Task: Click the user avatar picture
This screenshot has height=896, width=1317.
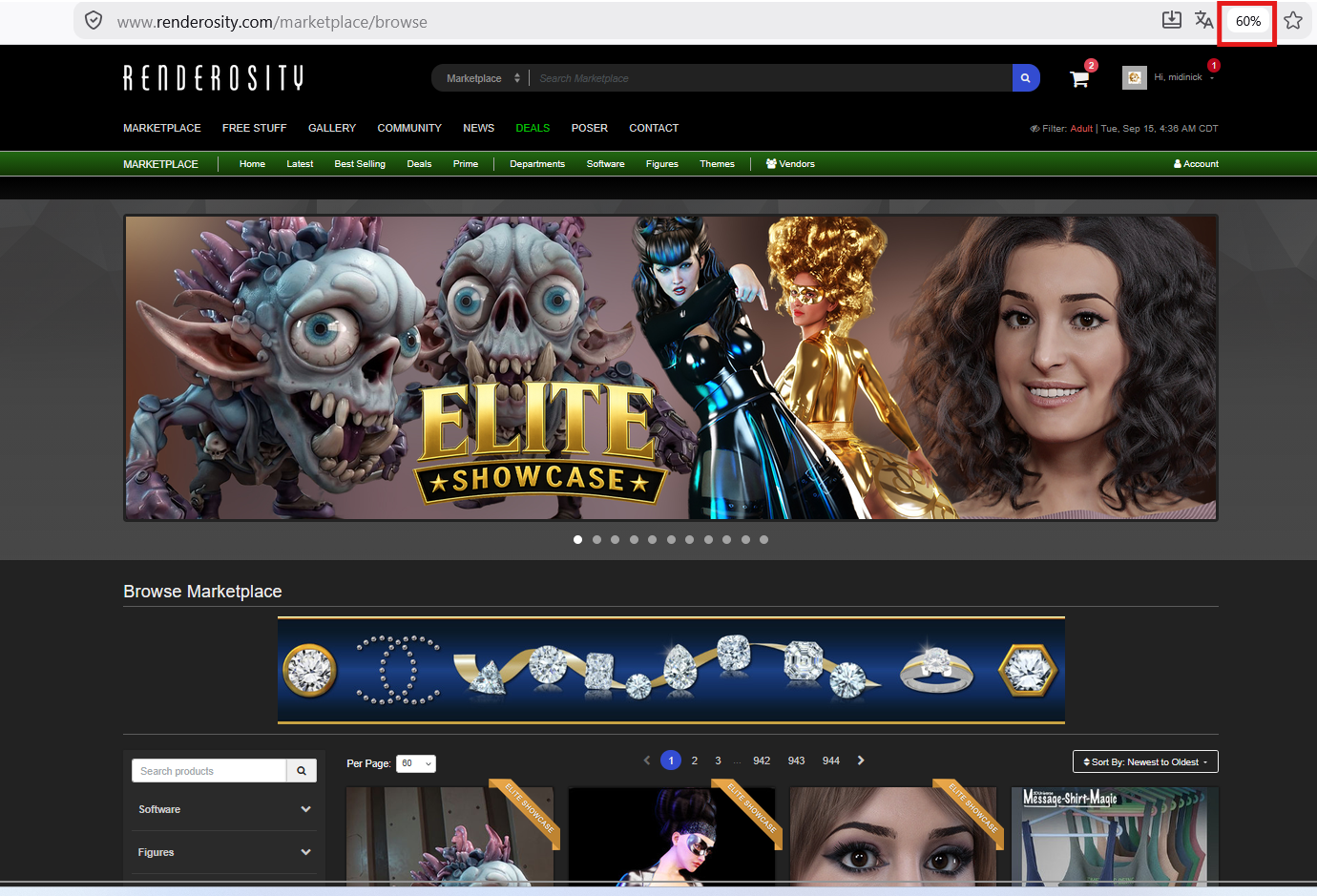Action: pyautogui.click(x=1135, y=78)
